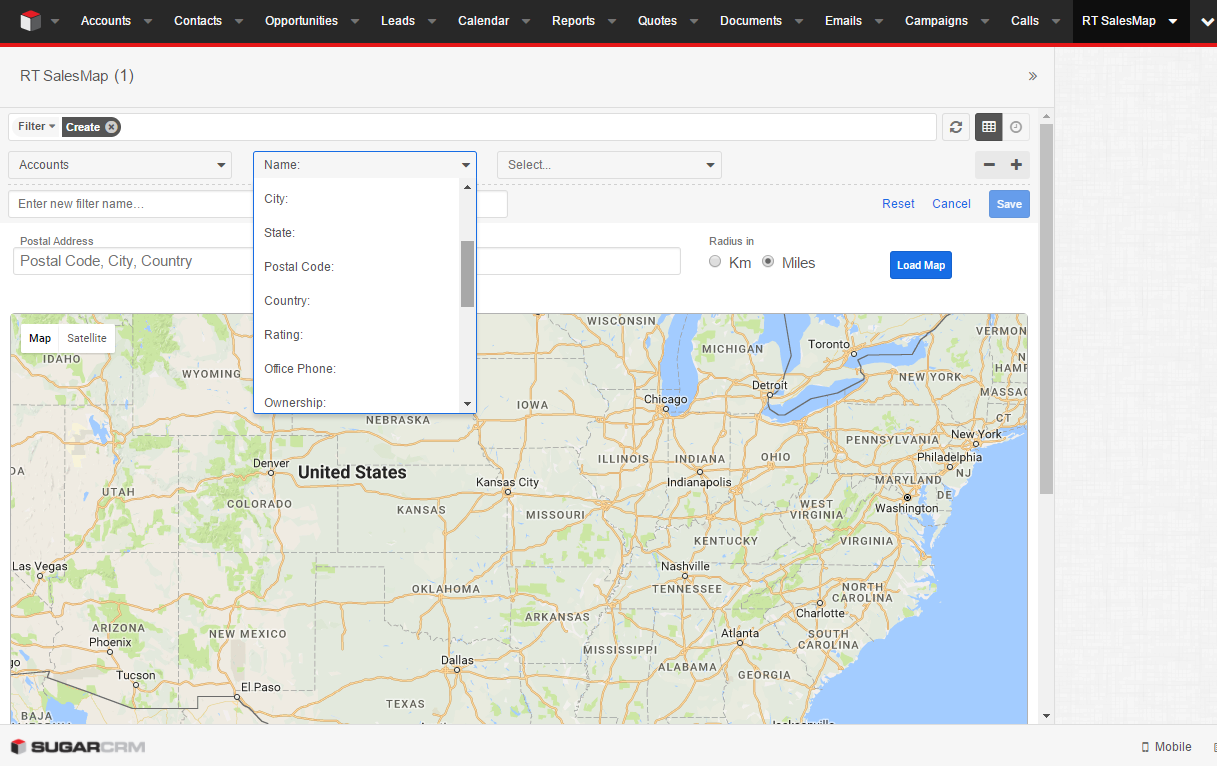
Task: Open the Filter dropdown
Action: (x=37, y=127)
